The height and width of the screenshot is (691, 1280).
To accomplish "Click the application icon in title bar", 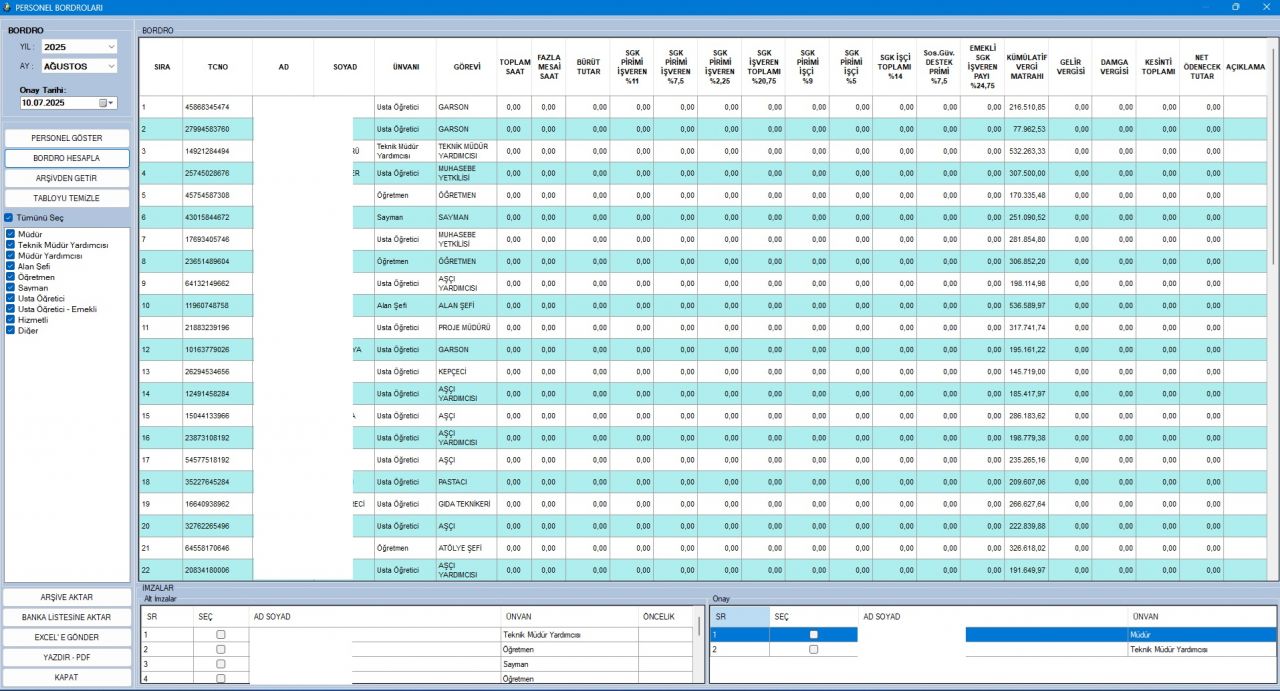I will click(7, 7).
